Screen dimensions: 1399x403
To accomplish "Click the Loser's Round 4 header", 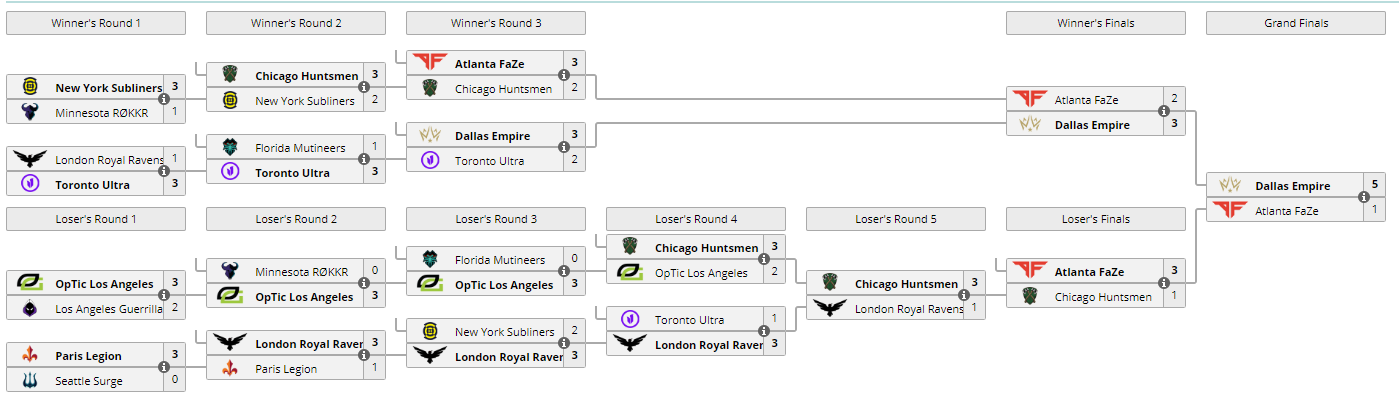I will pos(696,219).
